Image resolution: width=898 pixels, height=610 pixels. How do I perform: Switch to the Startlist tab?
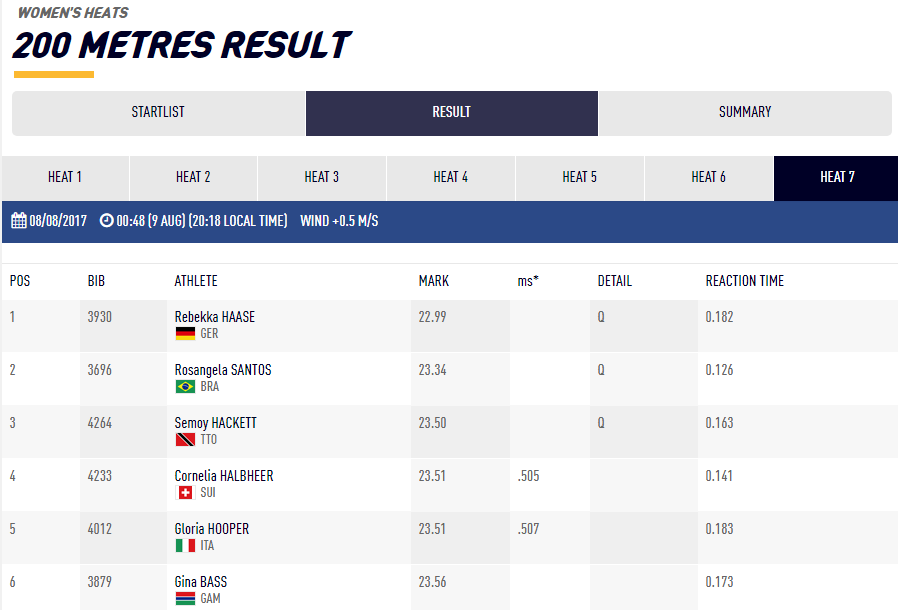158,113
